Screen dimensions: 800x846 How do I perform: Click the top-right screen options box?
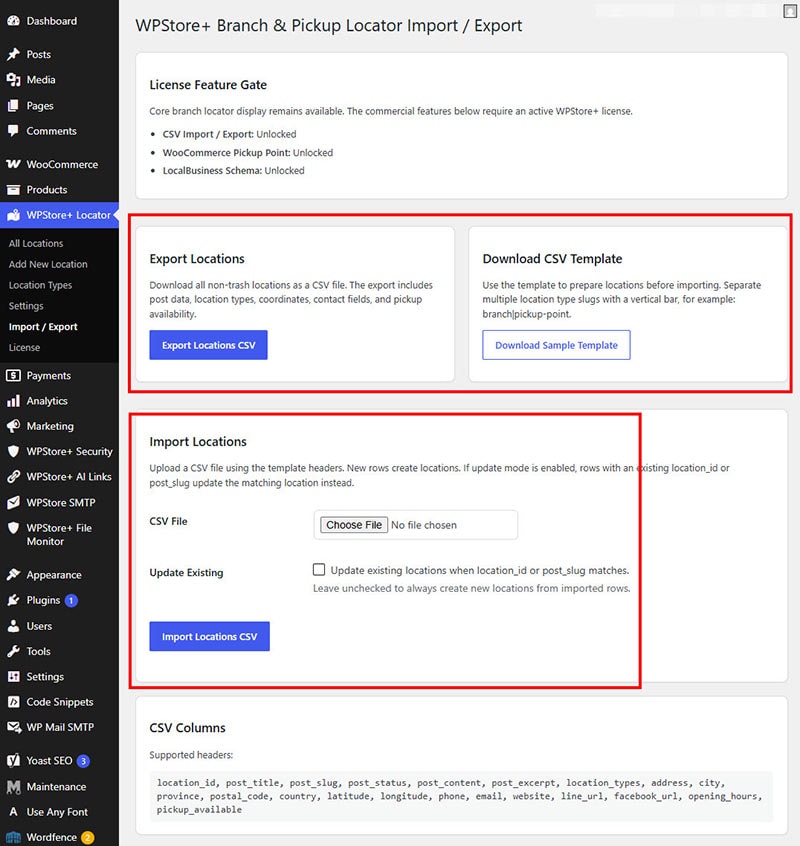[x=790, y=11]
